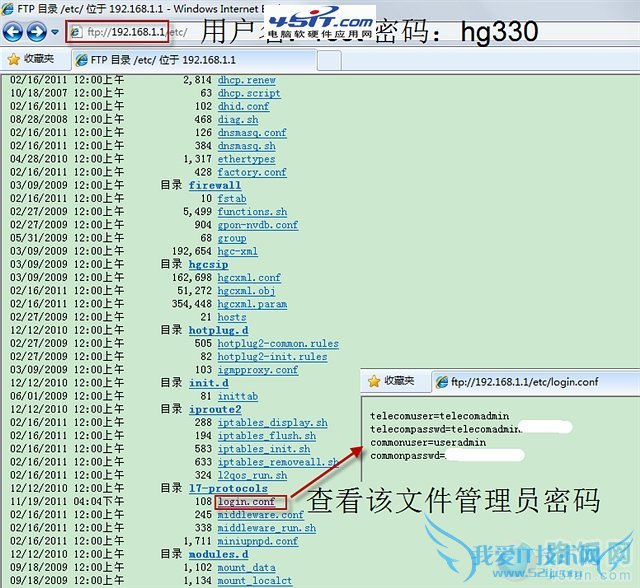
Task: Click the browser Back arrow button
Action: [x=13, y=32]
